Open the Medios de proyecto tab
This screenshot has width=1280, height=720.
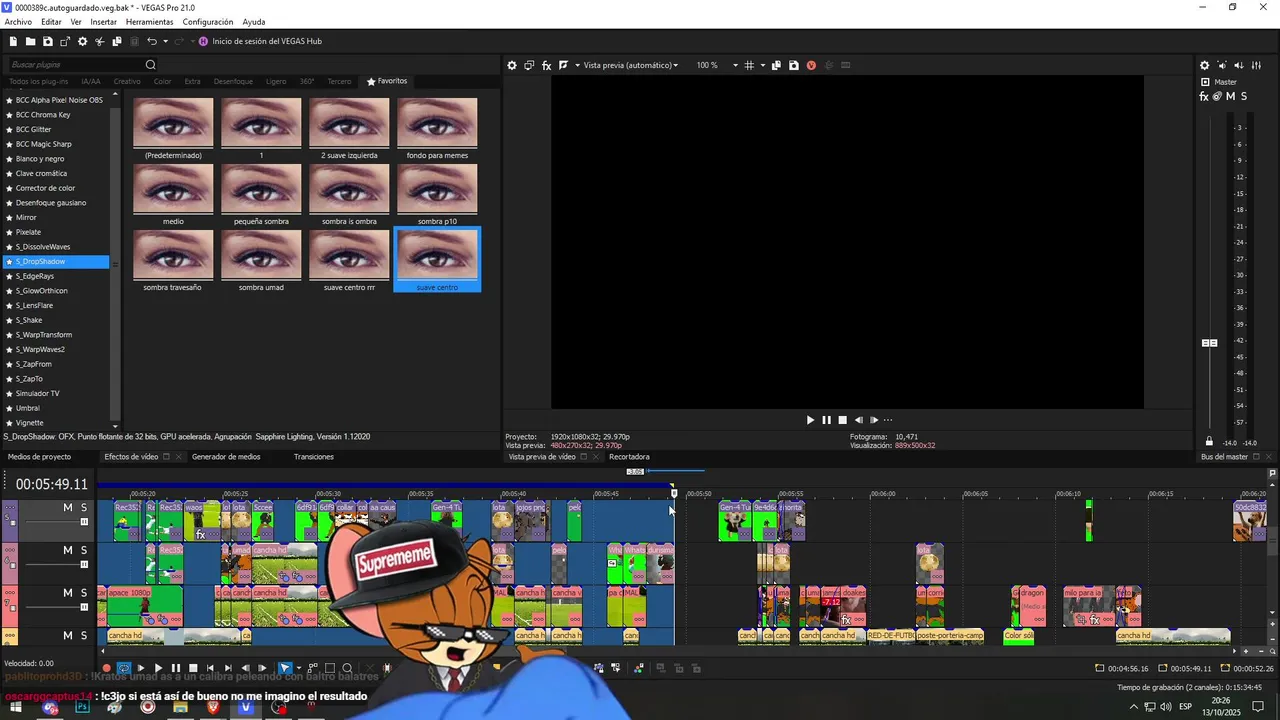[39, 457]
